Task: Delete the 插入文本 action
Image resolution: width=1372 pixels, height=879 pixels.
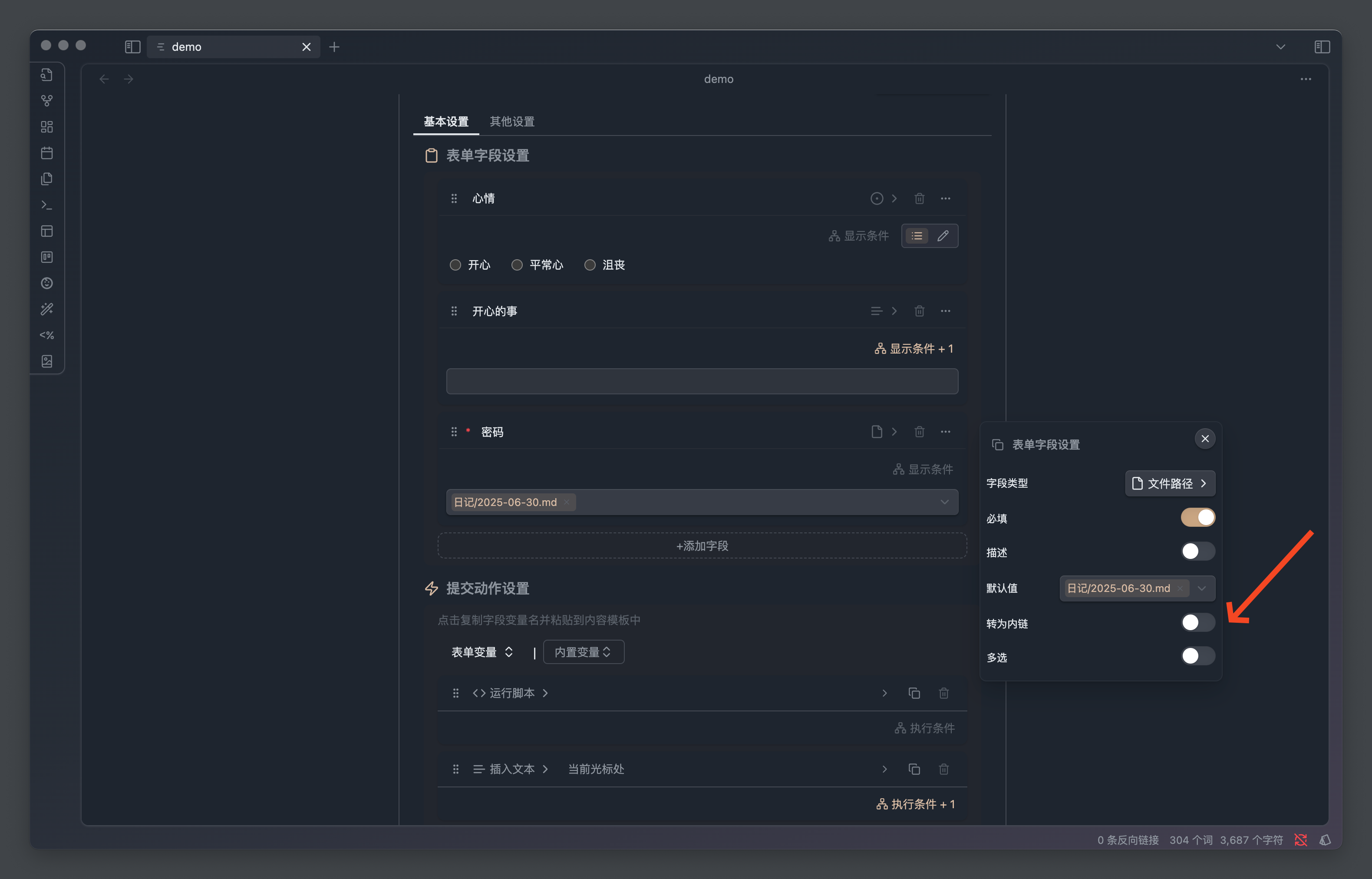Action: 943,769
